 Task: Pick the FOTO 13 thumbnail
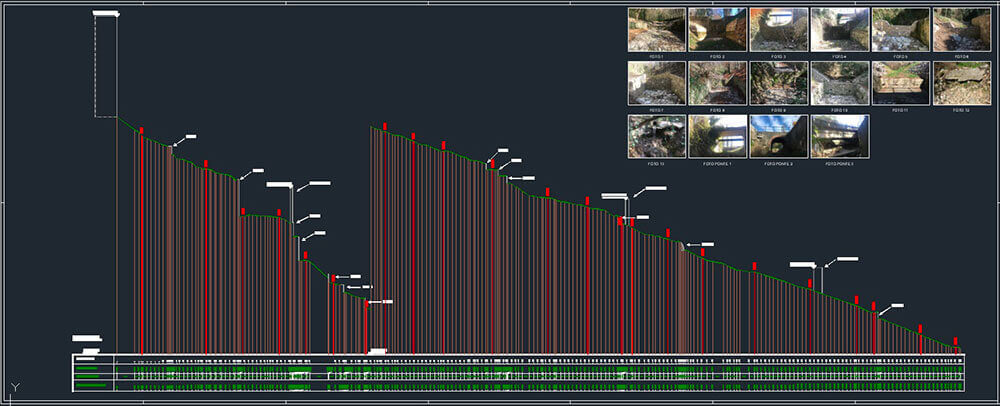(656, 136)
